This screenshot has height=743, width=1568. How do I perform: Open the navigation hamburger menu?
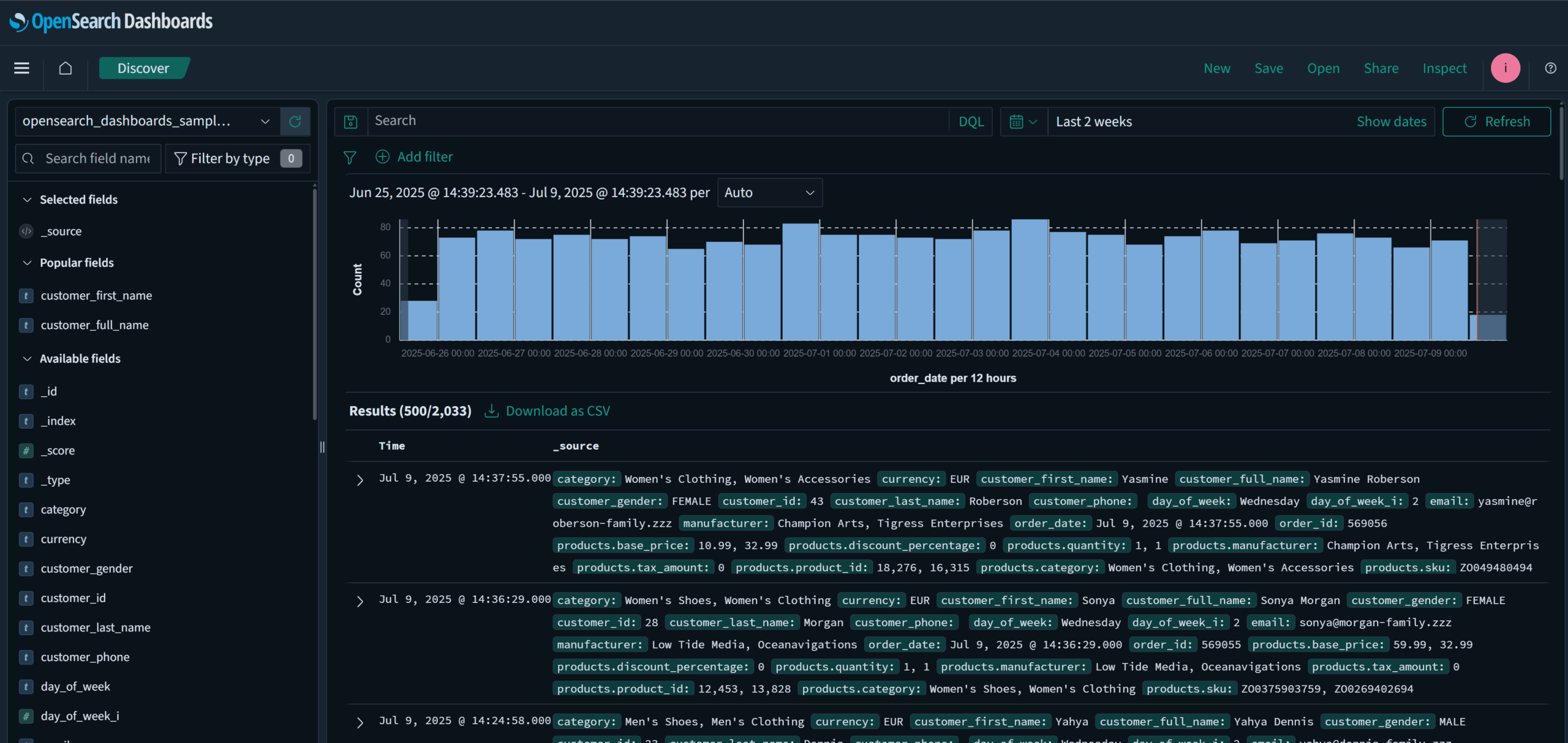click(x=21, y=68)
